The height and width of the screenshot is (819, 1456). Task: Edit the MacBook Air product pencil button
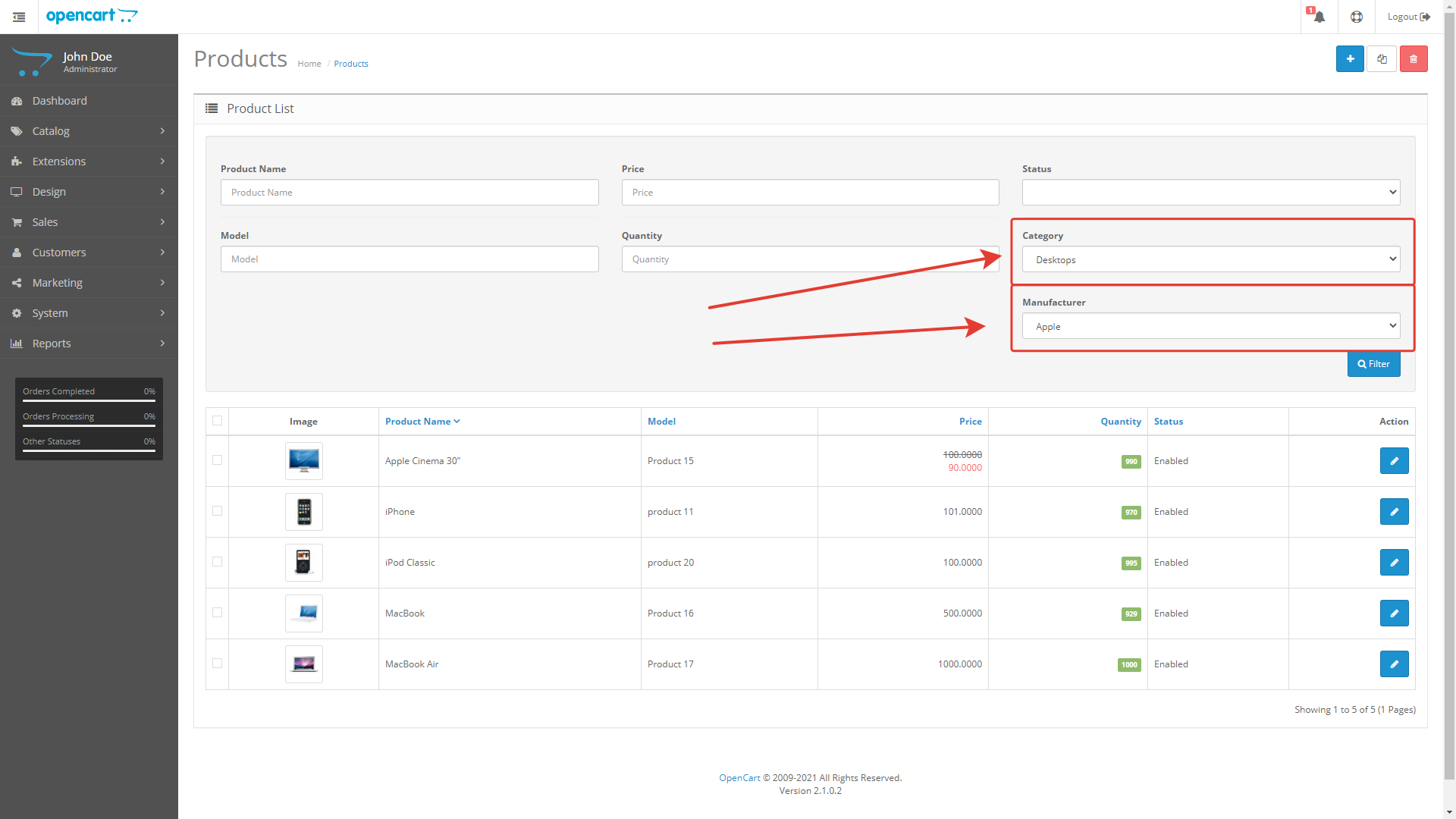1394,664
